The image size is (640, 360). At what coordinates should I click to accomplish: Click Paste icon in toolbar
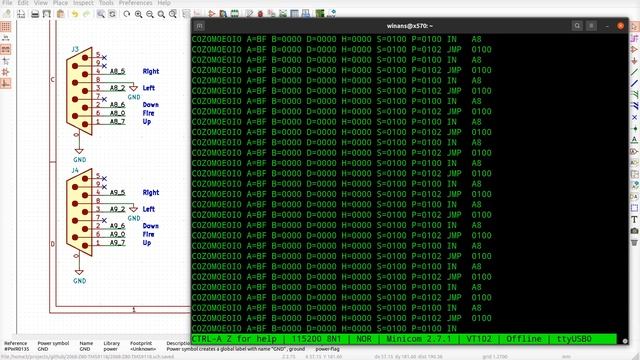pyautogui.click(x=60, y=14)
